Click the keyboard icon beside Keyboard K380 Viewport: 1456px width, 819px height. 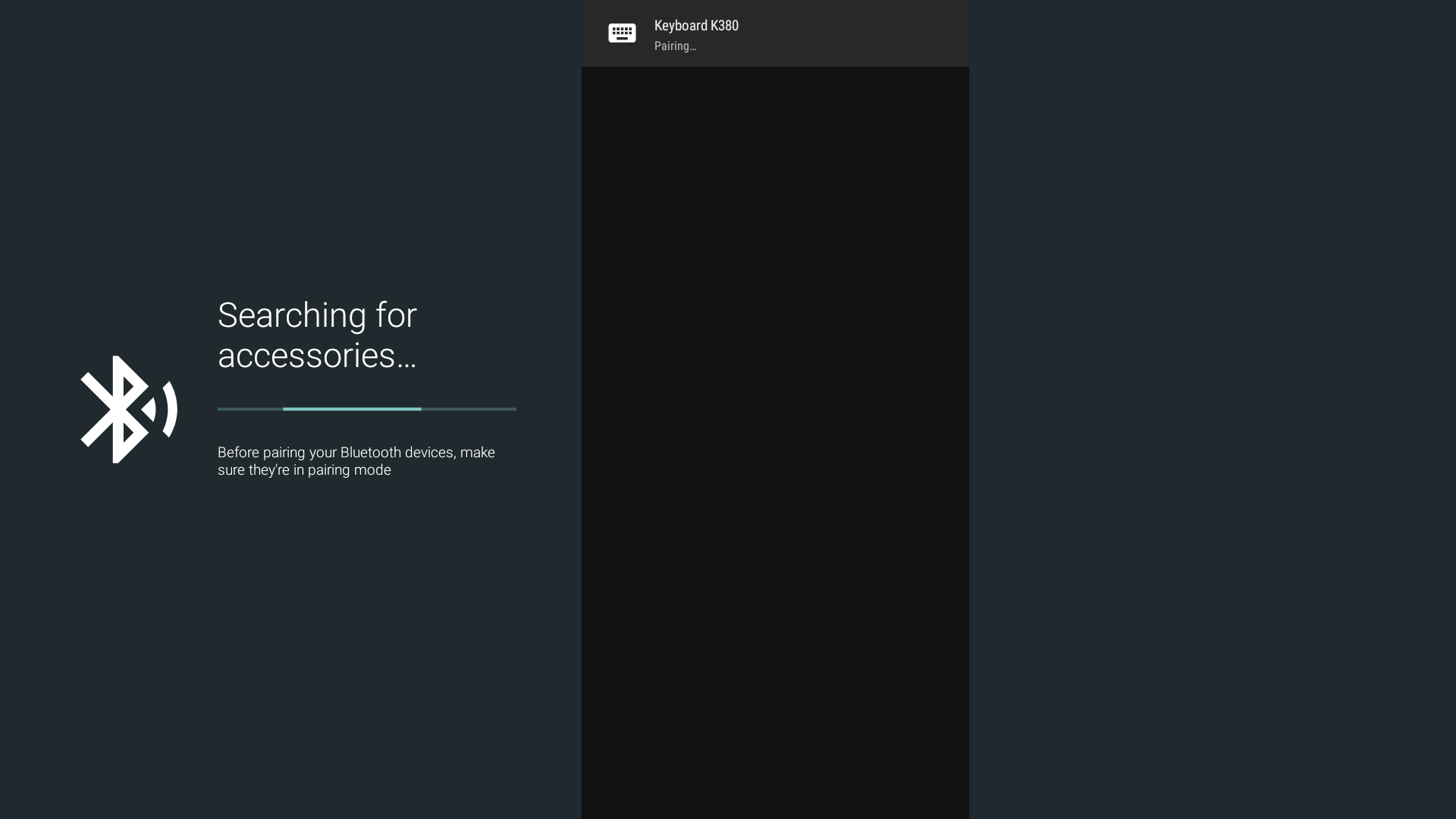[622, 33]
